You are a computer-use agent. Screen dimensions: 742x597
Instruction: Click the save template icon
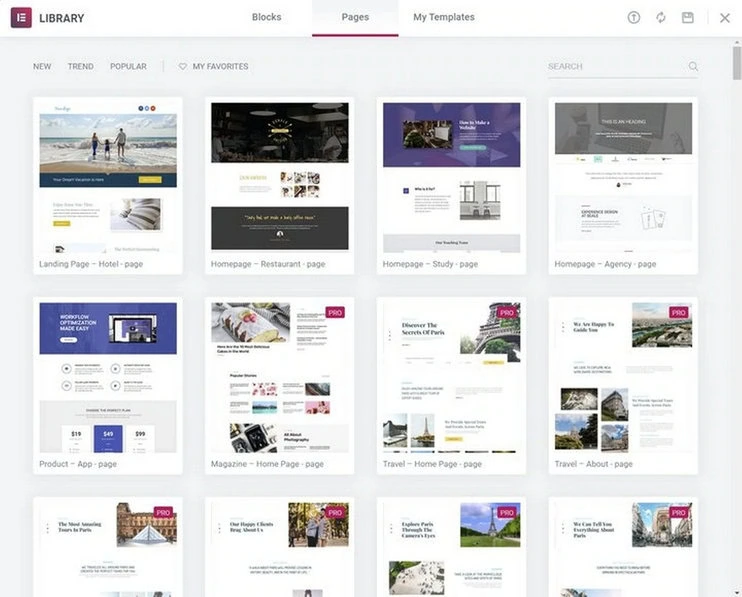688,18
